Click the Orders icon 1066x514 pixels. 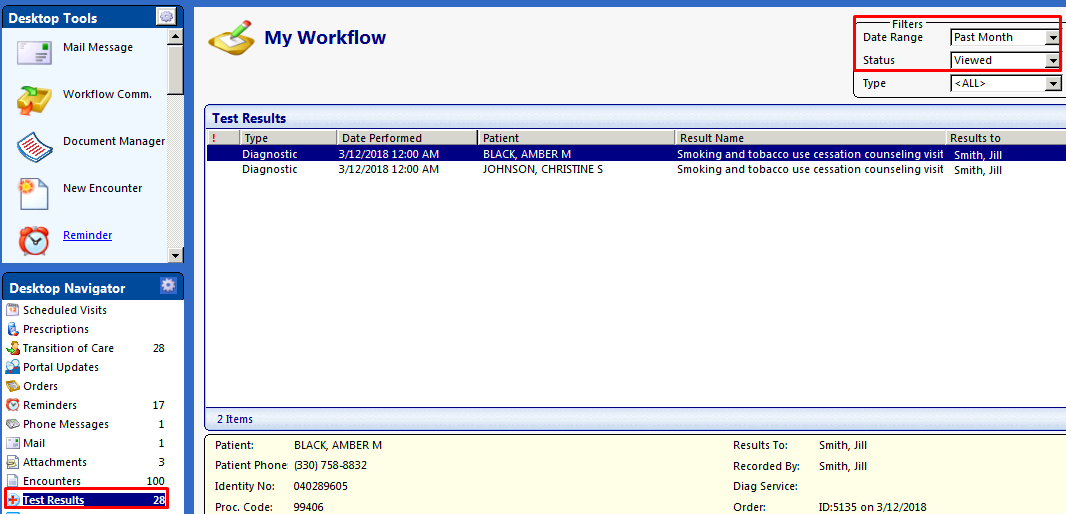point(12,386)
